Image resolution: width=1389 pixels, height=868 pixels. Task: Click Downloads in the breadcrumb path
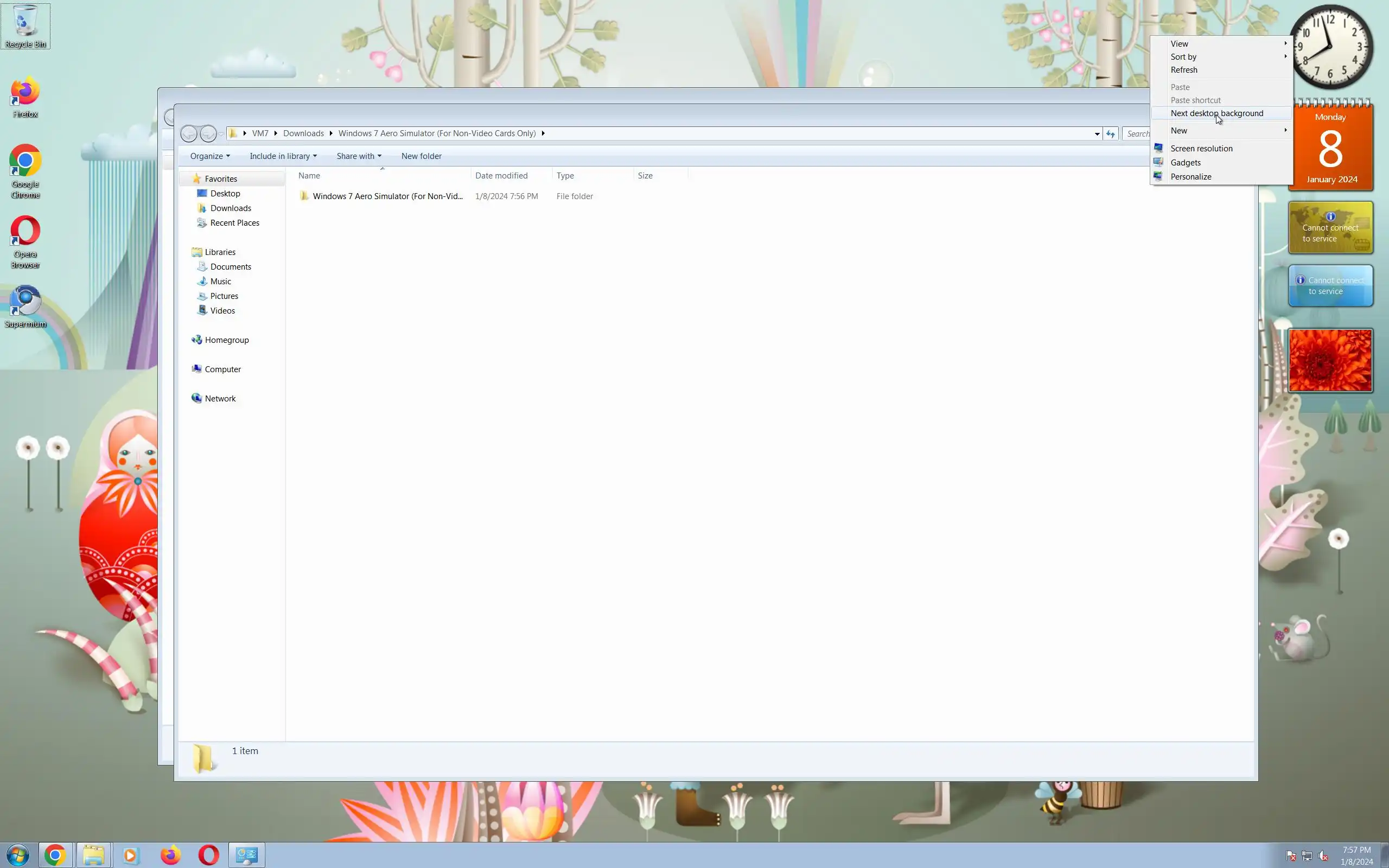tap(303, 133)
